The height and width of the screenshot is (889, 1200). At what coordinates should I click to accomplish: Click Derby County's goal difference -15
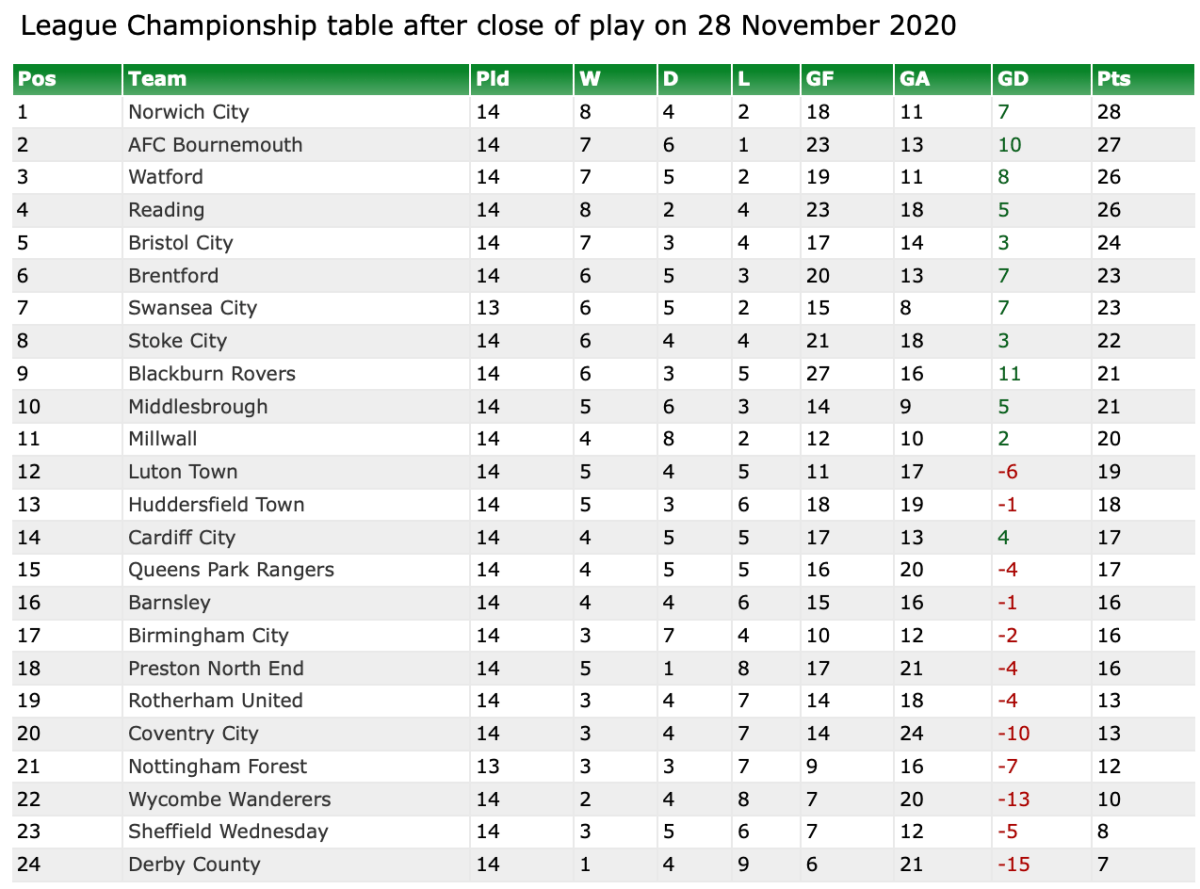tap(1013, 865)
